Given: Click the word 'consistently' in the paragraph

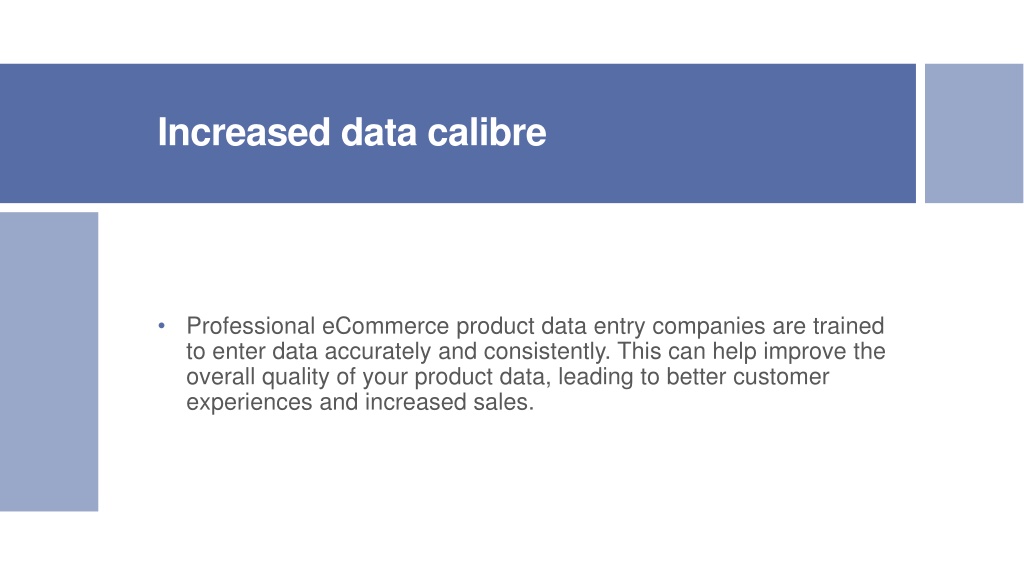Looking at the screenshot, I should 547,351.
